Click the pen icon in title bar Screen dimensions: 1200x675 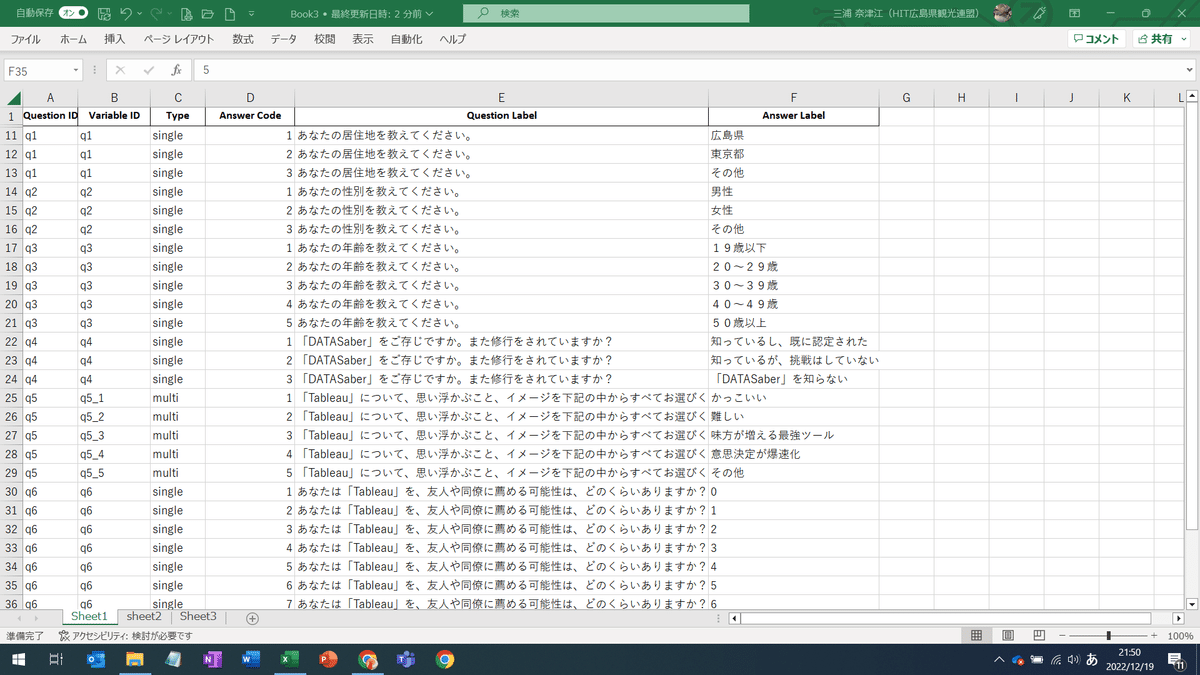point(1039,13)
